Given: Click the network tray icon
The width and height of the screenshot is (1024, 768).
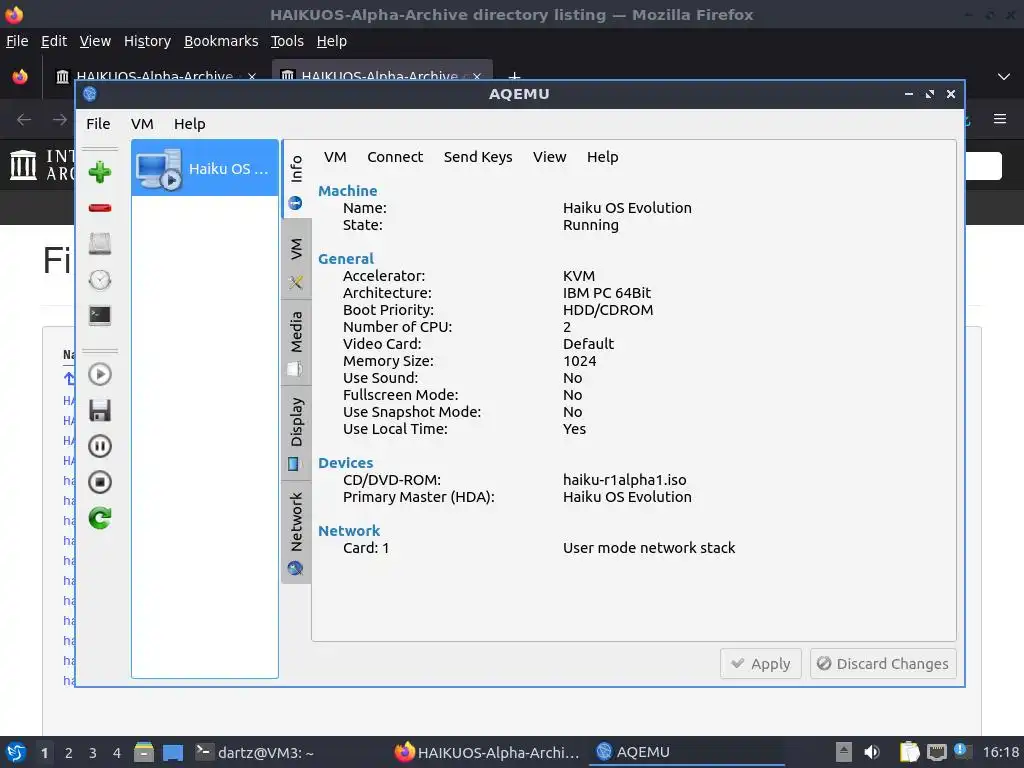Looking at the screenshot, I should point(936,752).
